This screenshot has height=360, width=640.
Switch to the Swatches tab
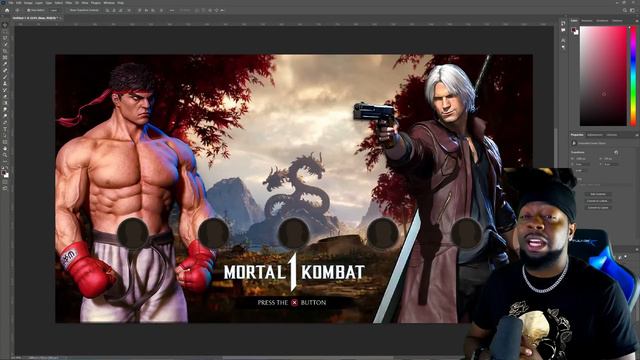(x=587, y=20)
